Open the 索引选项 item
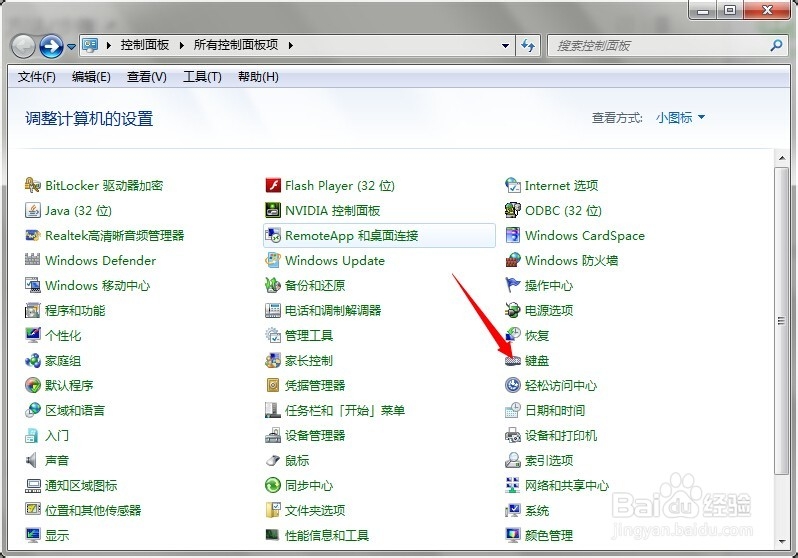 click(539, 460)
